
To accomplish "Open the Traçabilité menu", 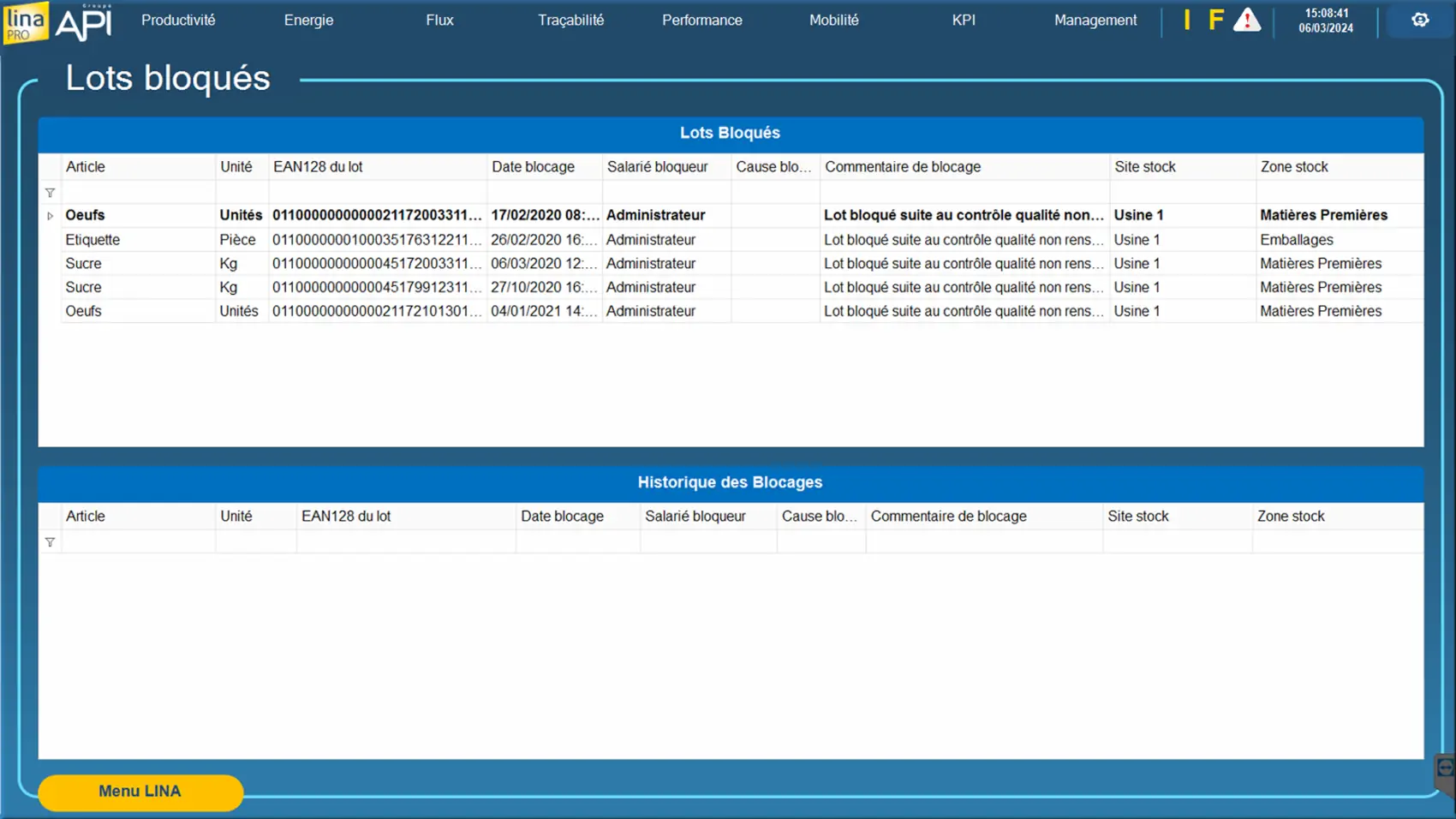I will point(570,21).
